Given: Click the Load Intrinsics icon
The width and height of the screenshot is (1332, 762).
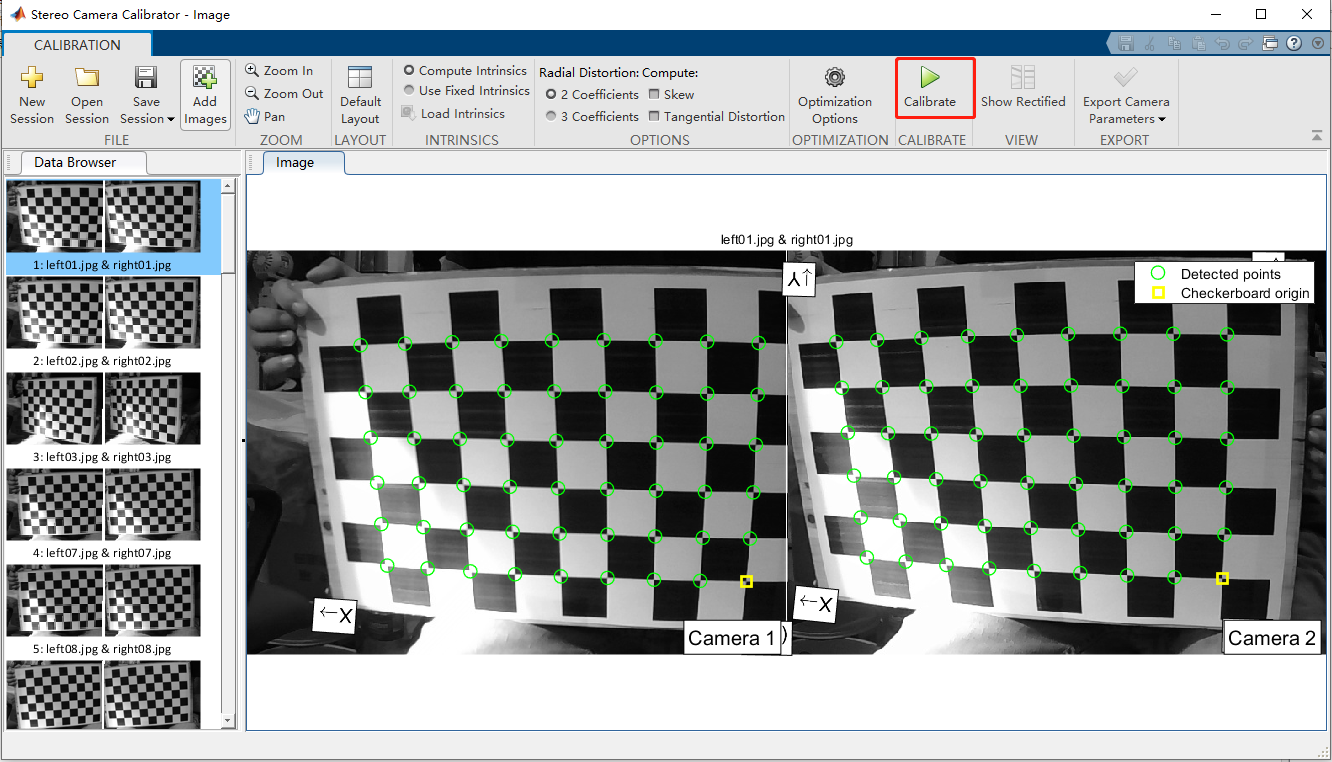Looking at the screenshot, I should tap(408, 113).
